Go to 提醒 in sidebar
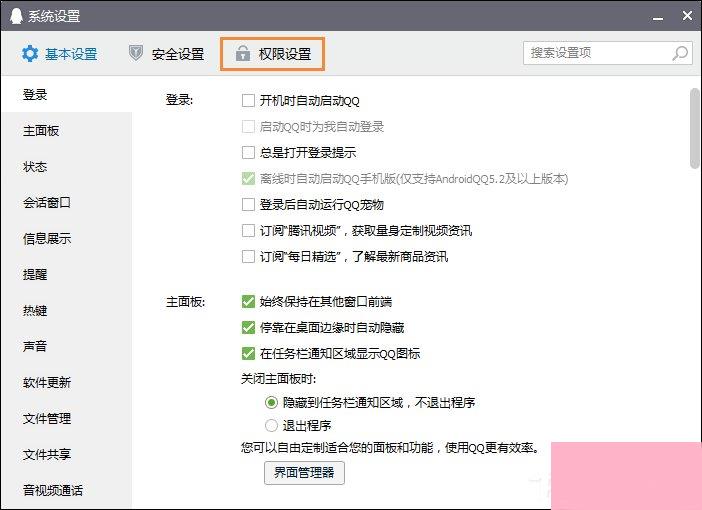Viewport: 702px width, 510px height. (x=67, y=274)
